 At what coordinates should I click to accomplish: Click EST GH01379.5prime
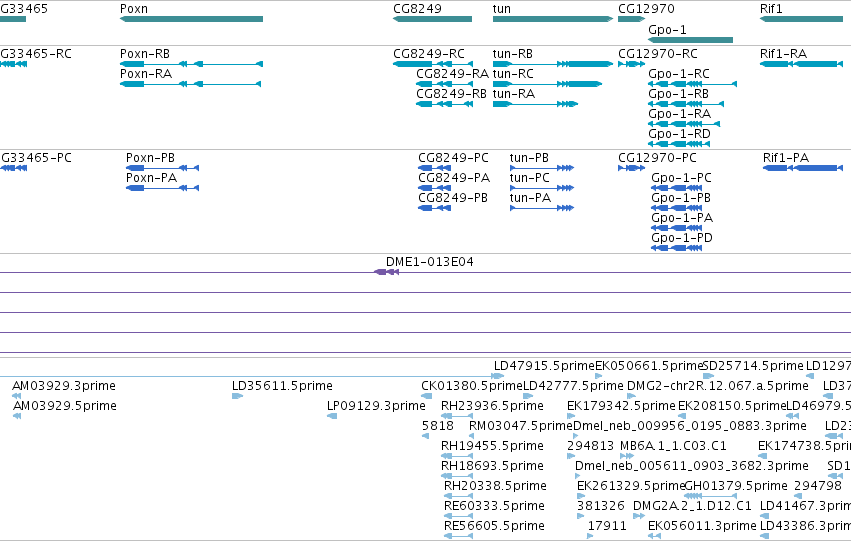click(710, 496)
